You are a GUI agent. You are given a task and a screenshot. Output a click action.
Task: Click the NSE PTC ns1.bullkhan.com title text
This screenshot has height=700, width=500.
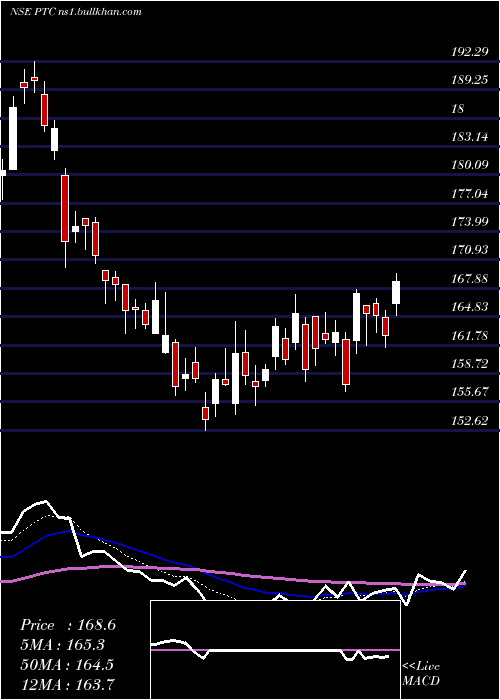coord(76,12)
